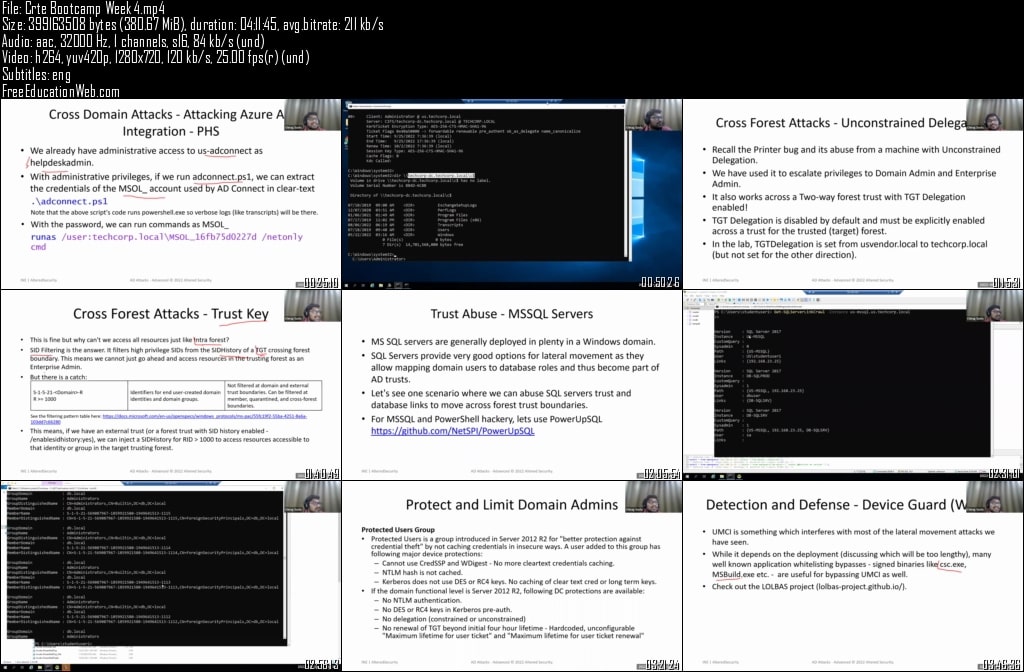Open the GroupDomain db.local terminal output thumbnail
Screen dimensions: 1024x672
(x=170, y=577)
